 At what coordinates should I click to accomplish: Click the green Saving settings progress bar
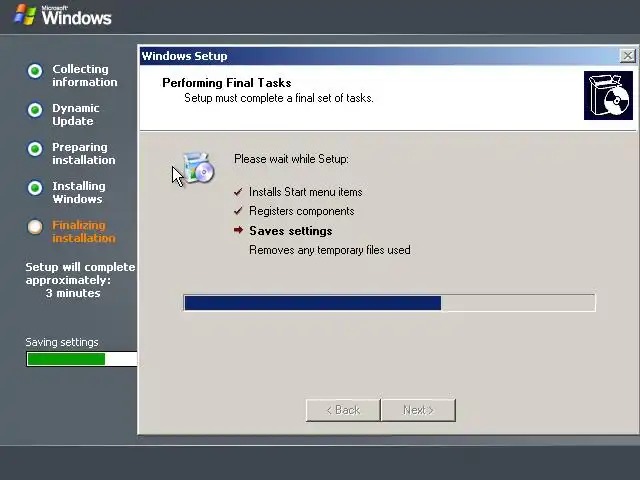click(x=82, y=359)
